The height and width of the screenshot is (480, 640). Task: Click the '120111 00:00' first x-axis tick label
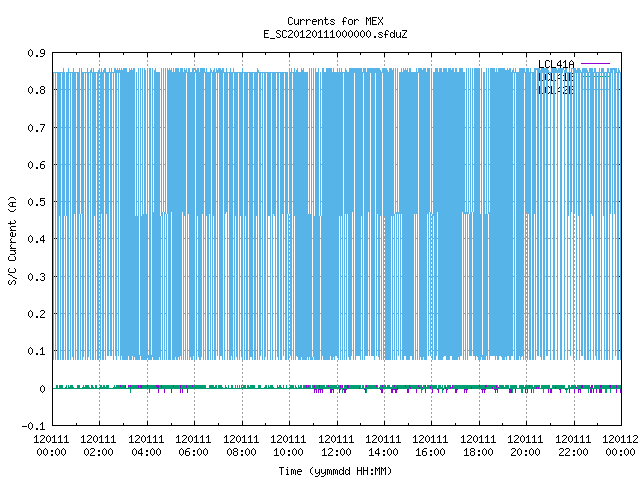click(x=51, y=446)
